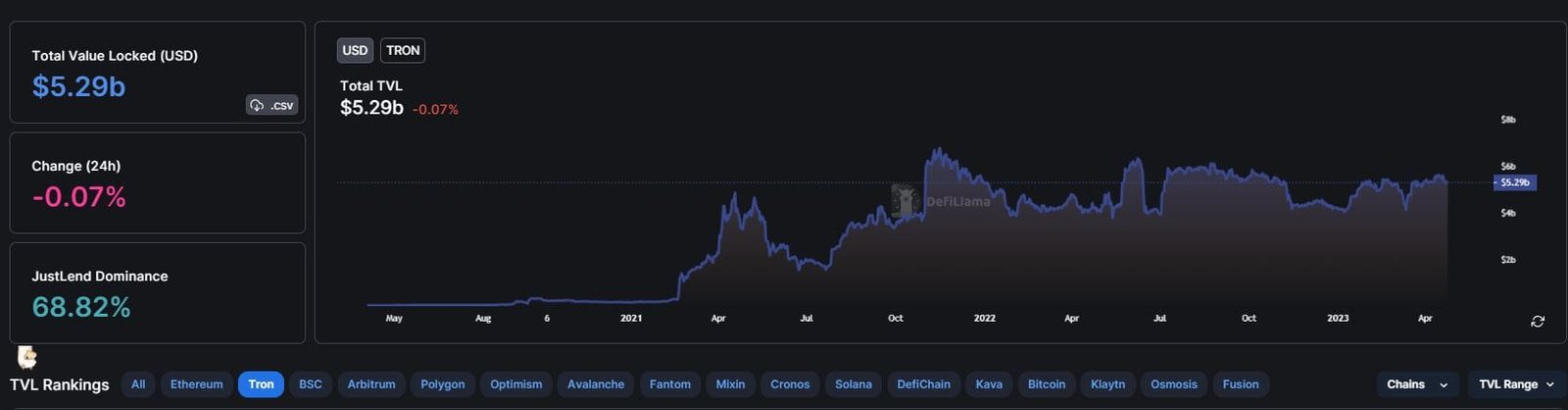Click the $2b label on chart y-axis

pos(1508,260)
